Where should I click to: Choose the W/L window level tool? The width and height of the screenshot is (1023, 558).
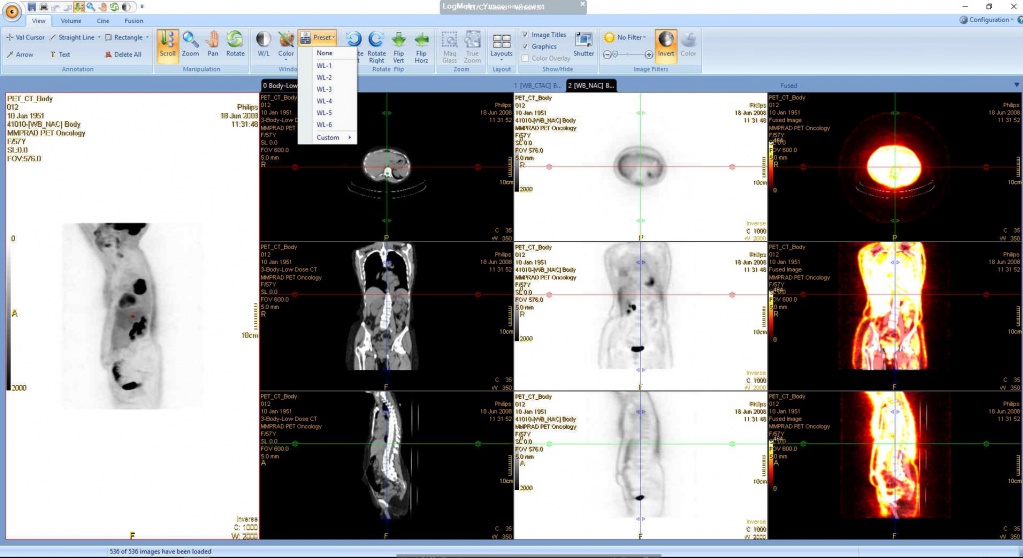[264, 45]
